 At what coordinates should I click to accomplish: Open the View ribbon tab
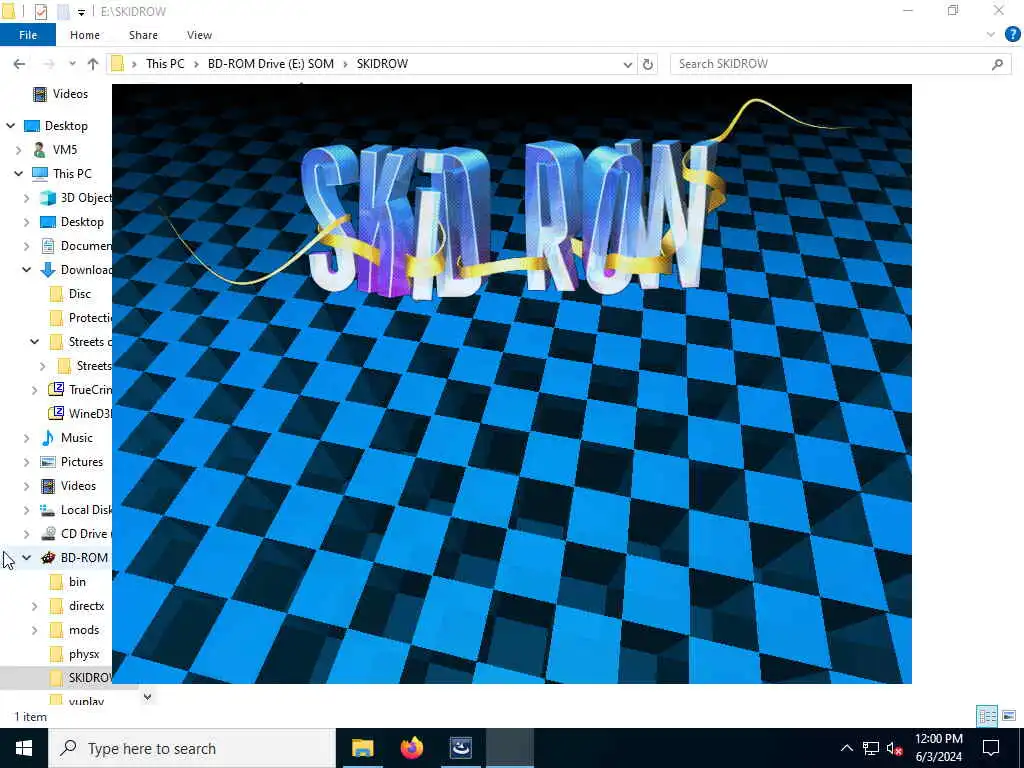(x=199, y=35)
